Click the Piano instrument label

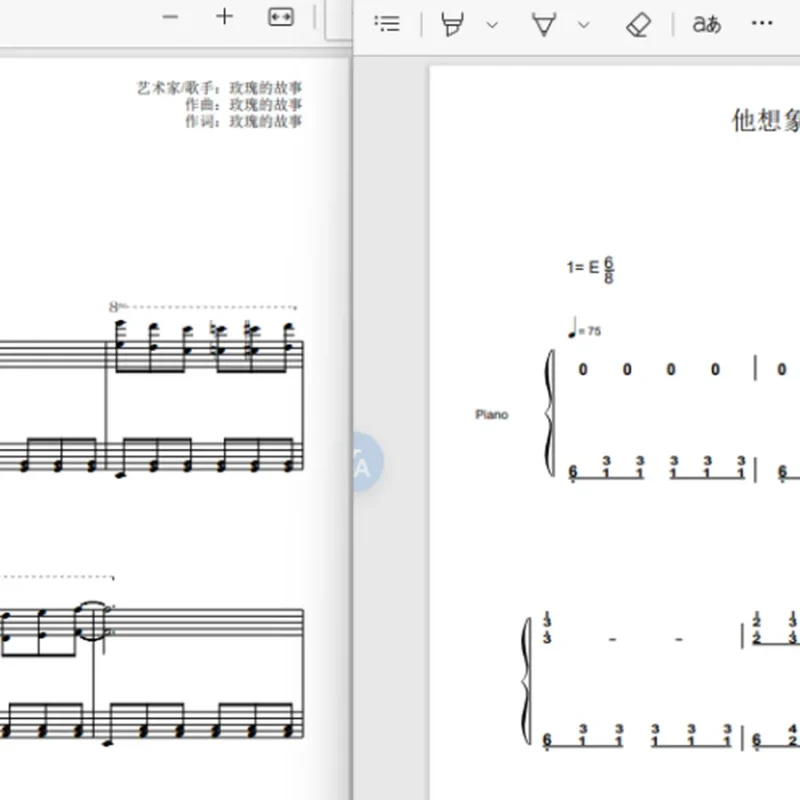pyautogui.click(x=491, y=414)
